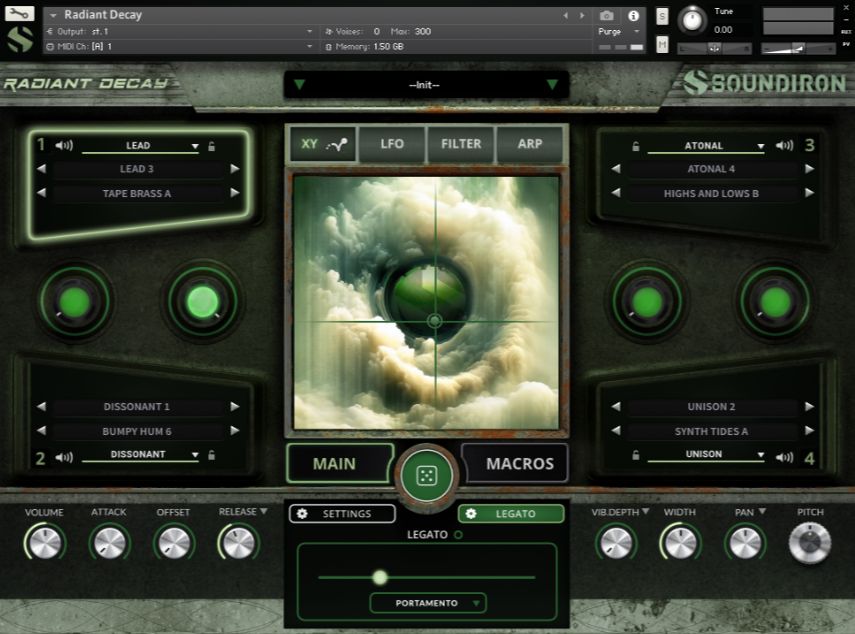Switch to the FILTER tab
This screenshot has height=634, width=855.
coord(461,144)
